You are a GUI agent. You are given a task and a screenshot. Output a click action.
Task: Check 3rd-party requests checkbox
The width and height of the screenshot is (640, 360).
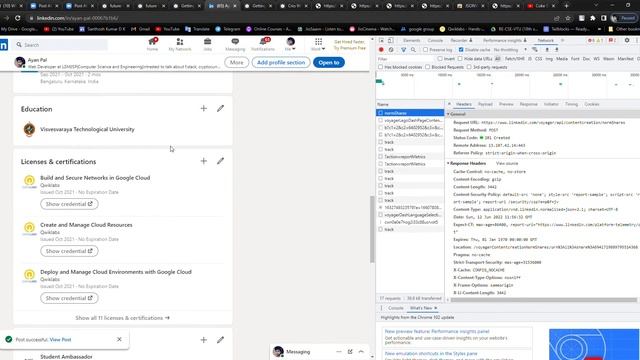[469, 67]
